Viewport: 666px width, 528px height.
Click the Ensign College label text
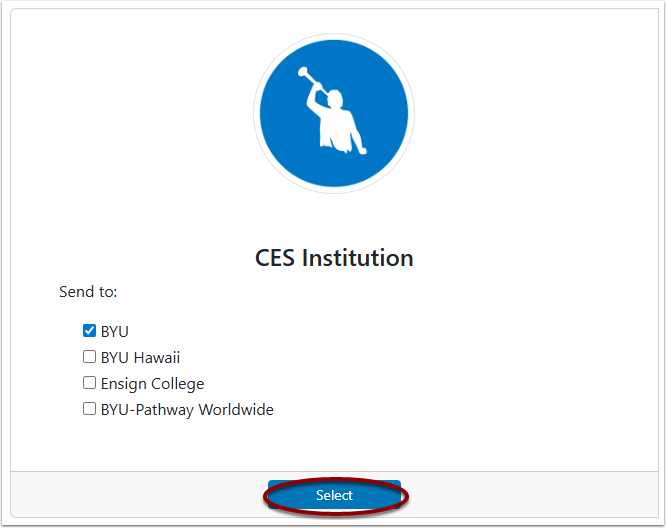tap(152, 384)
